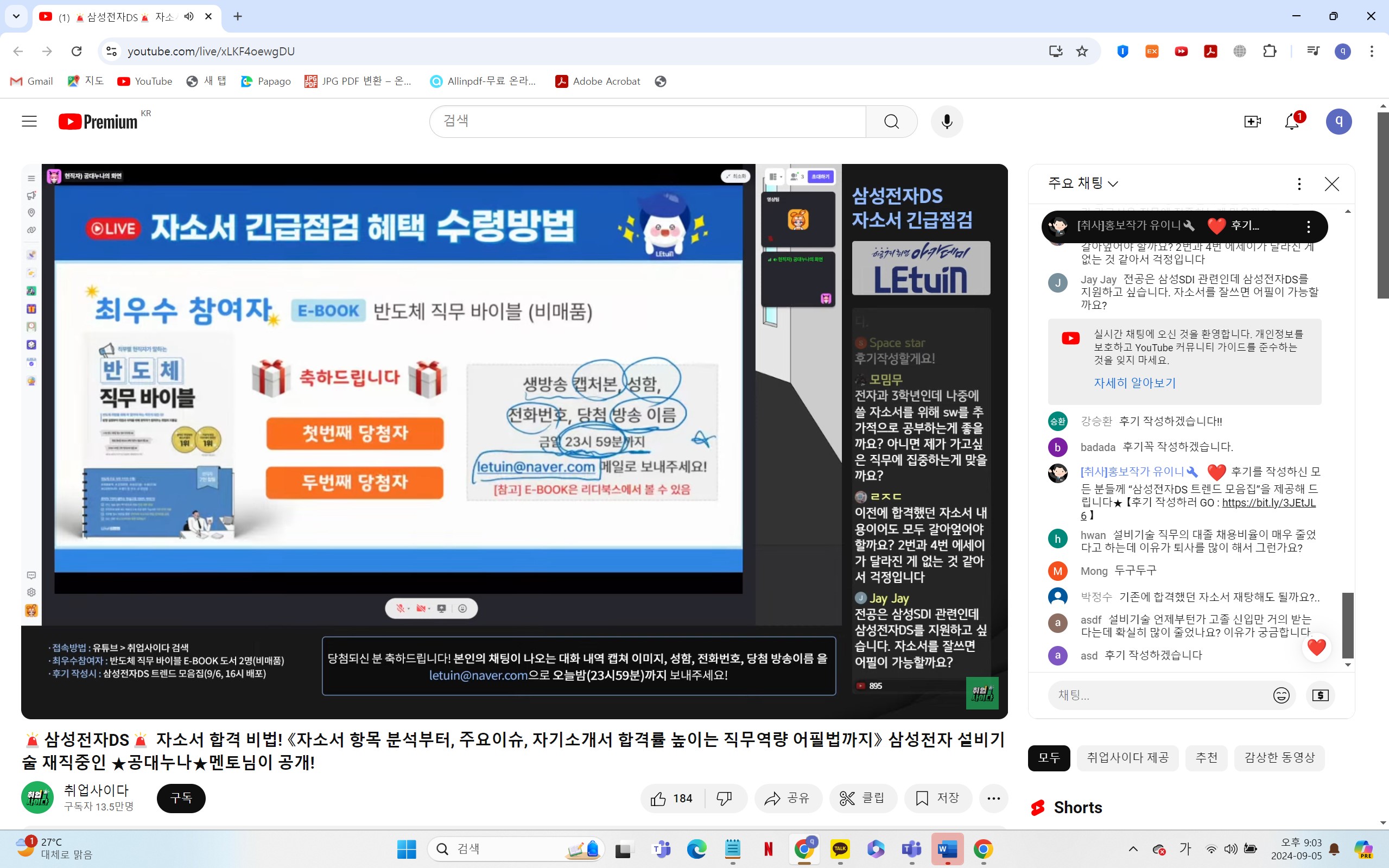Open the bit.ly link in chat
The width and height of the screenshot is (1389, 868).
1268,503
